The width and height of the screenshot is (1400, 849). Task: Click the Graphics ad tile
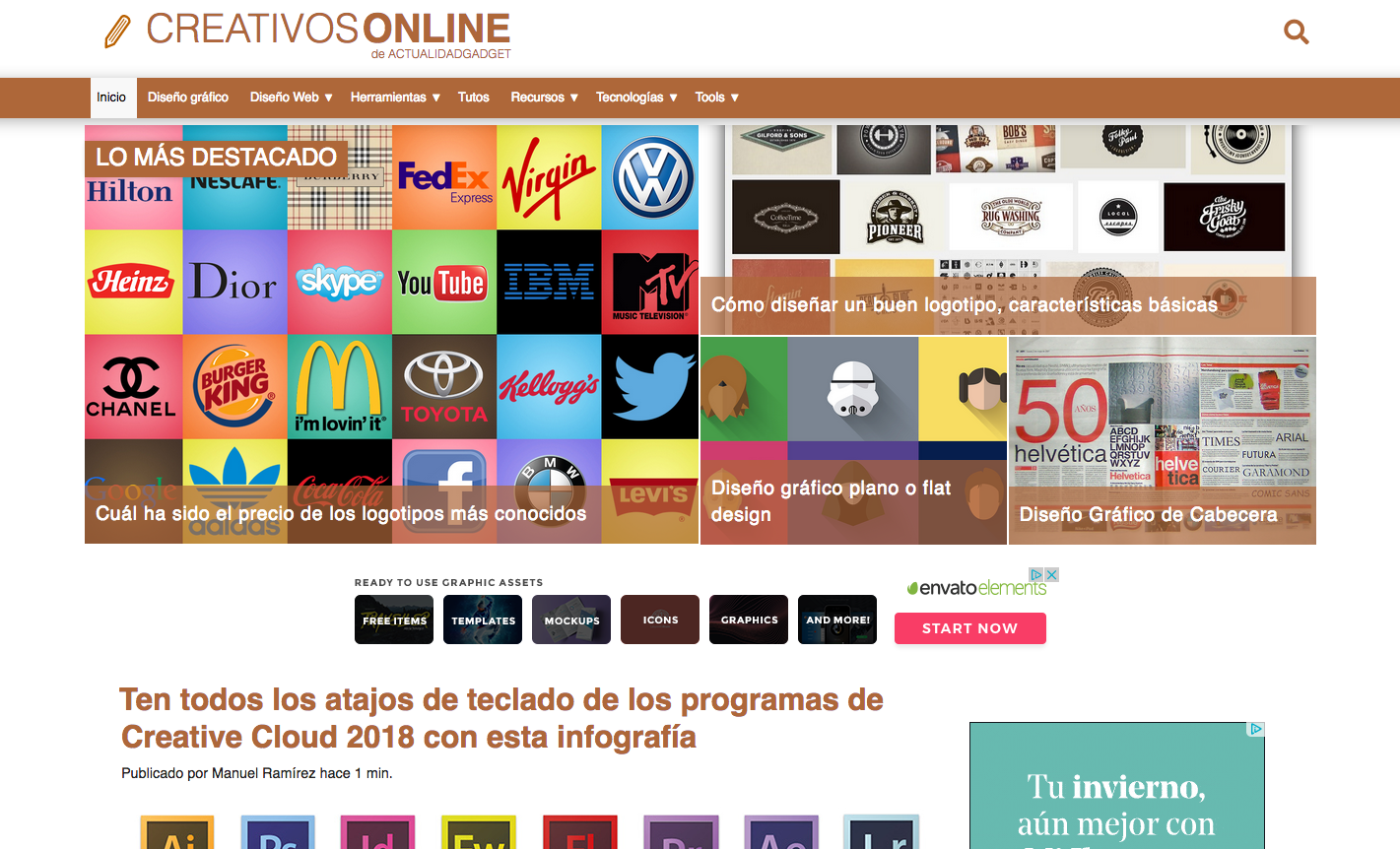click(x=749, y=620)
